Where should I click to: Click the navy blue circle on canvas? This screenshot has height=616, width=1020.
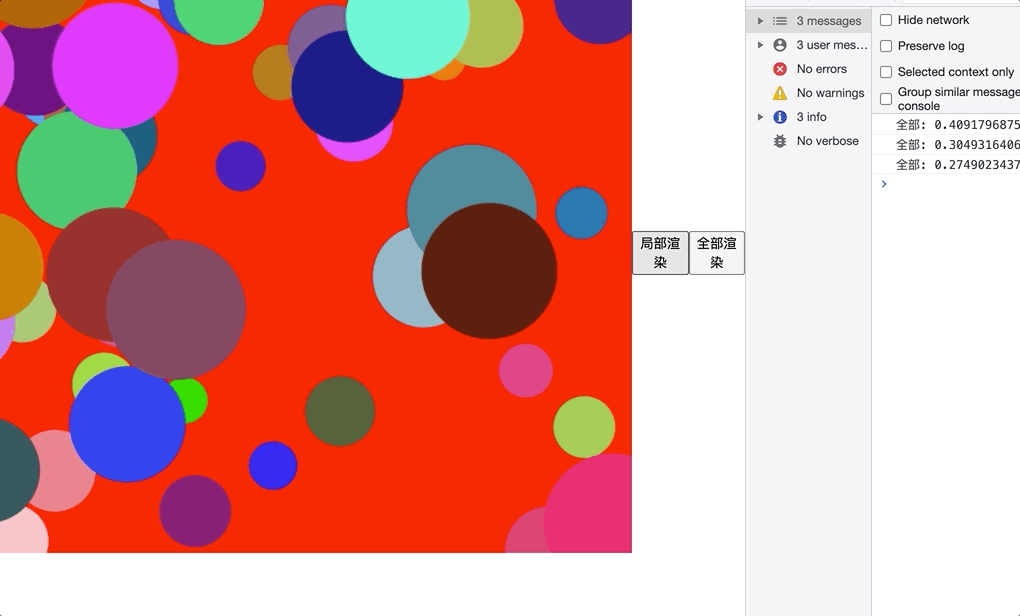coord(347,87)
